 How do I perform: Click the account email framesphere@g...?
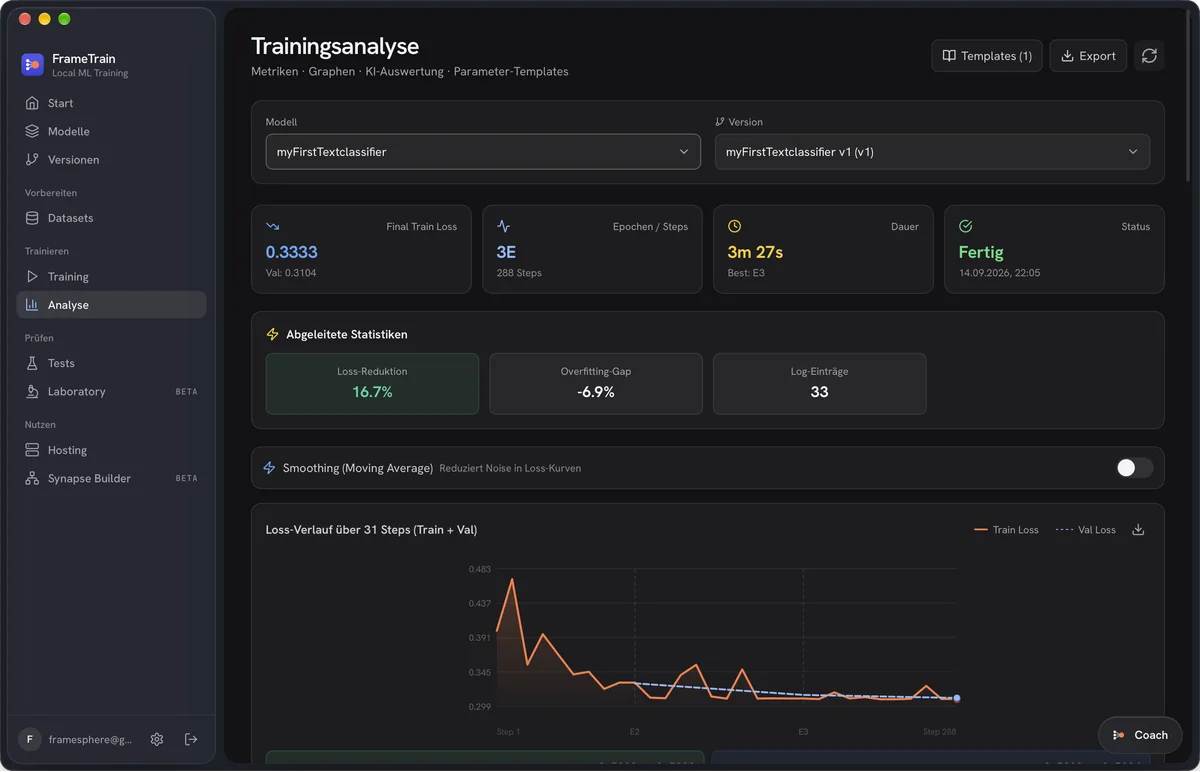pos(90,740)
